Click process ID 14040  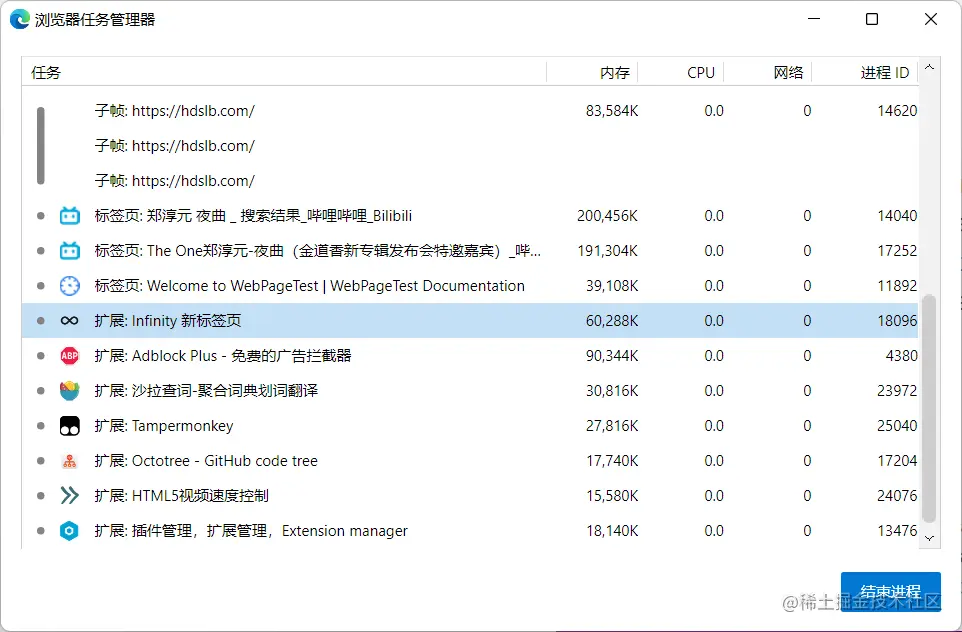tap(897, 216)
